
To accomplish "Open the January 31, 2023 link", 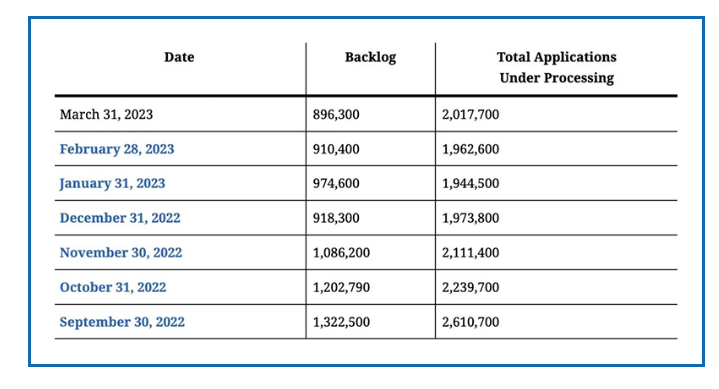I will coord(112,183).
